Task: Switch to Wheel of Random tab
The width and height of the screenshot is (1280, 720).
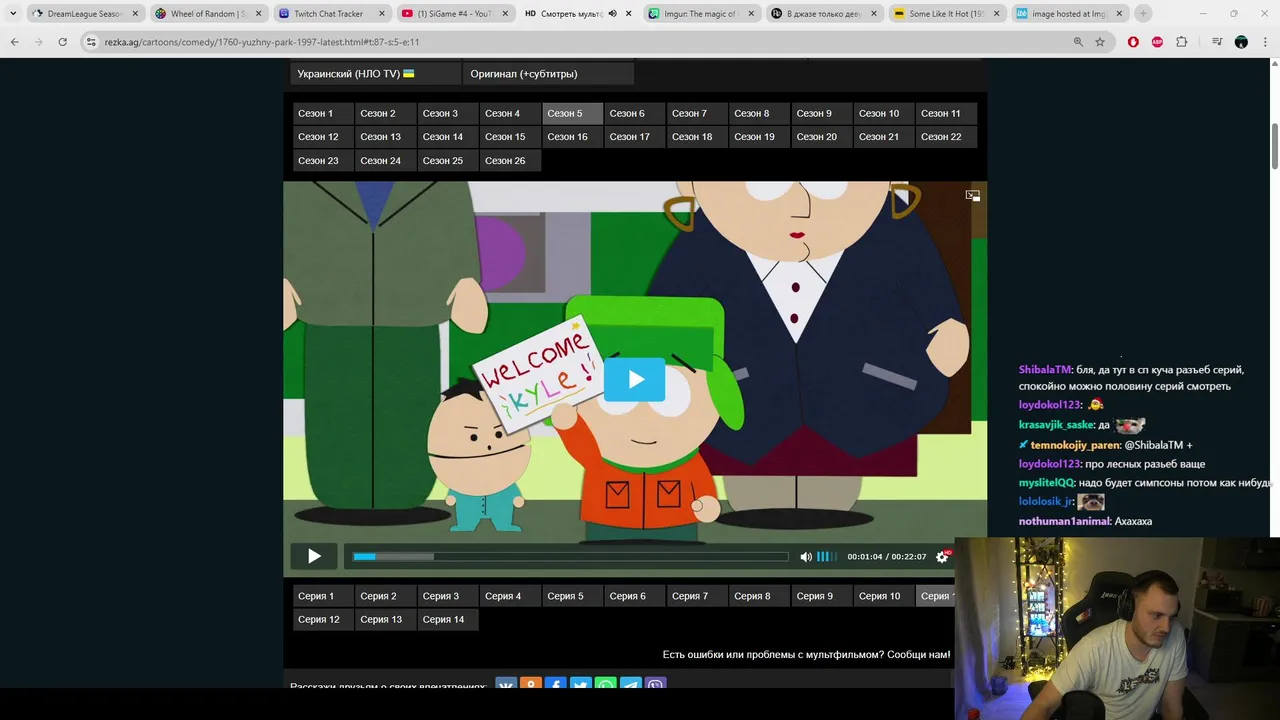Action: pyautogui.click(x=208, y=14)
